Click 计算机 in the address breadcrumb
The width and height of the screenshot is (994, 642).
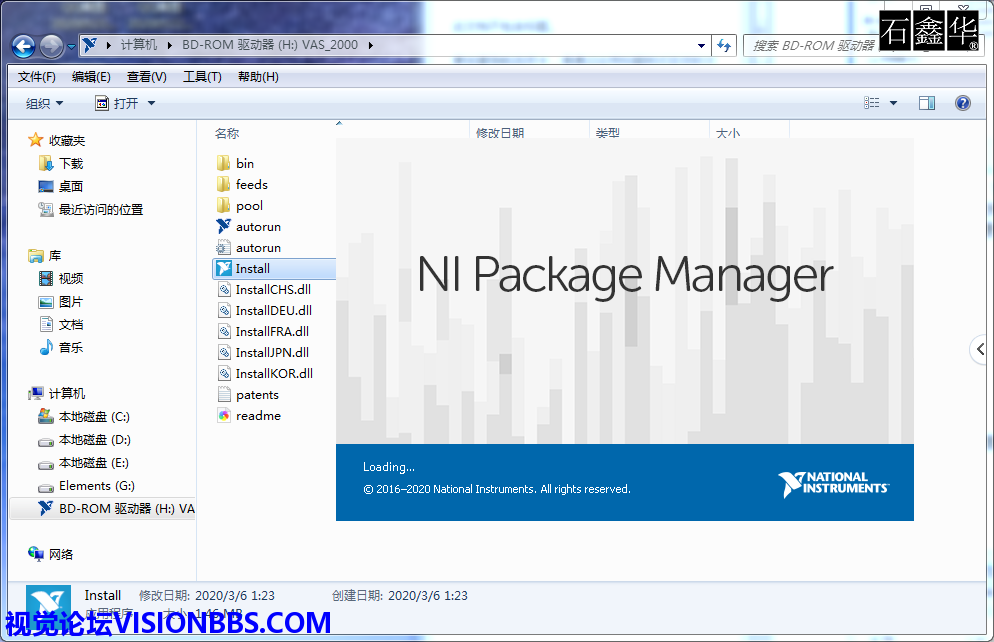click(138, 45)
